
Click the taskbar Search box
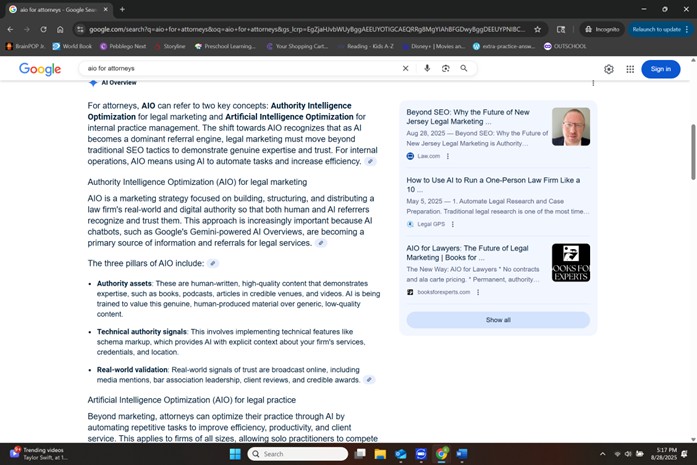point(297,454)
